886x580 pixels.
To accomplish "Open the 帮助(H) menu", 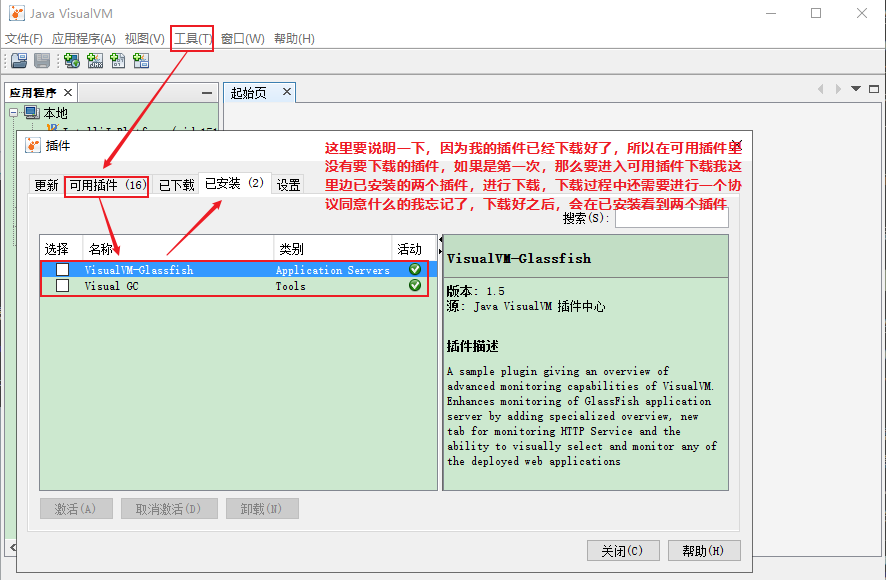I will [x=294, y=38].
